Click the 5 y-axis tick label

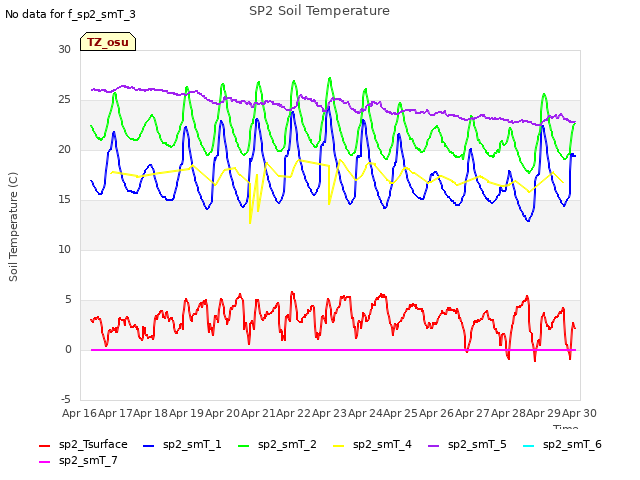tap(68, 300)
